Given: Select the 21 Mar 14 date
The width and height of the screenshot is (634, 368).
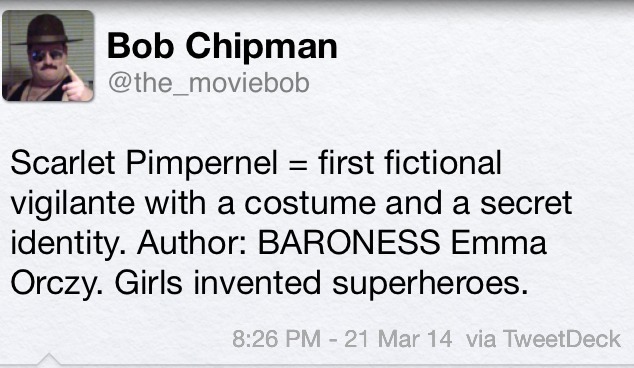Looking at the screenshot, I should [398, 338].
